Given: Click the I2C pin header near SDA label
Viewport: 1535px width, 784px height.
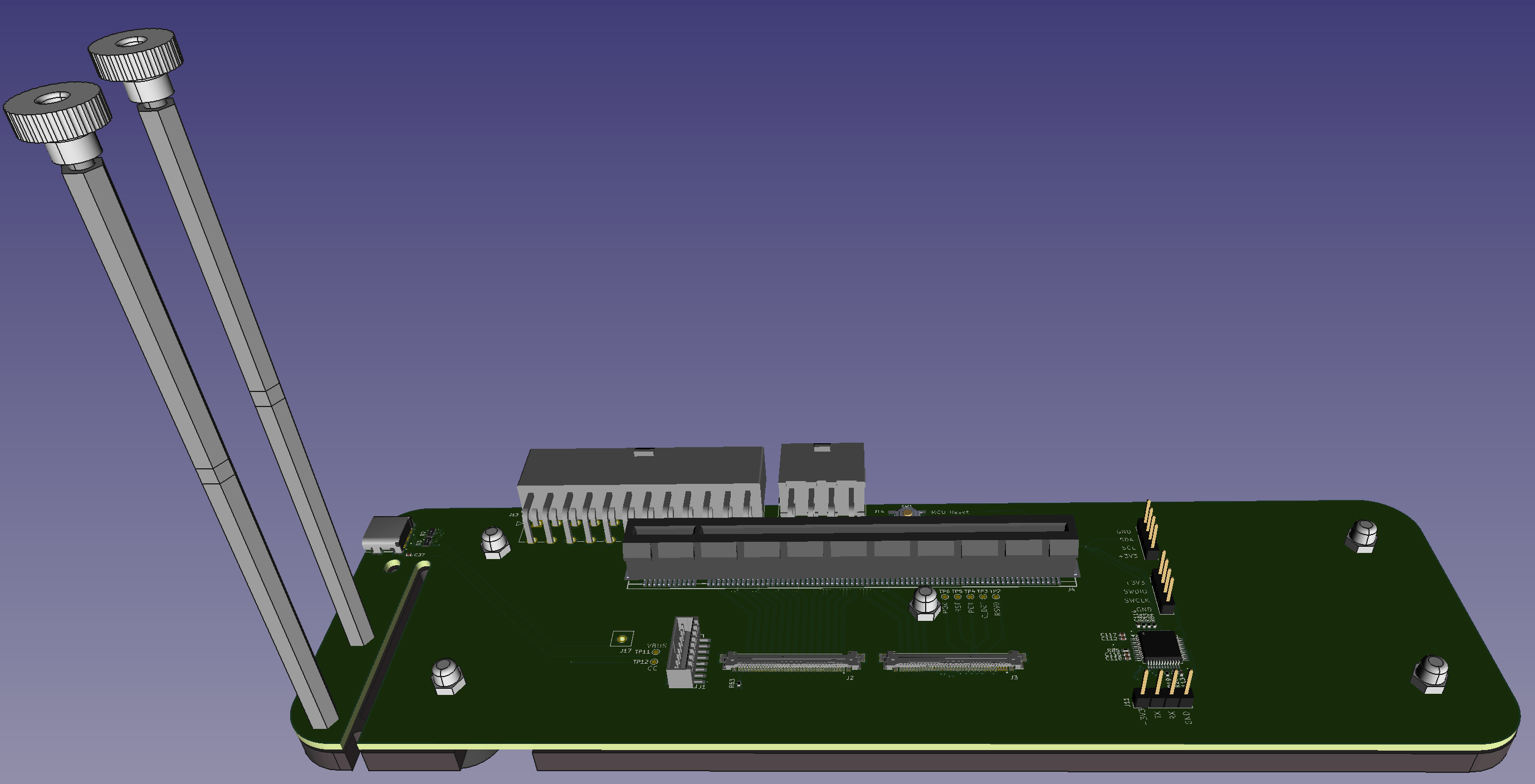Looking at the screenshot, I should pos(1150,530).
